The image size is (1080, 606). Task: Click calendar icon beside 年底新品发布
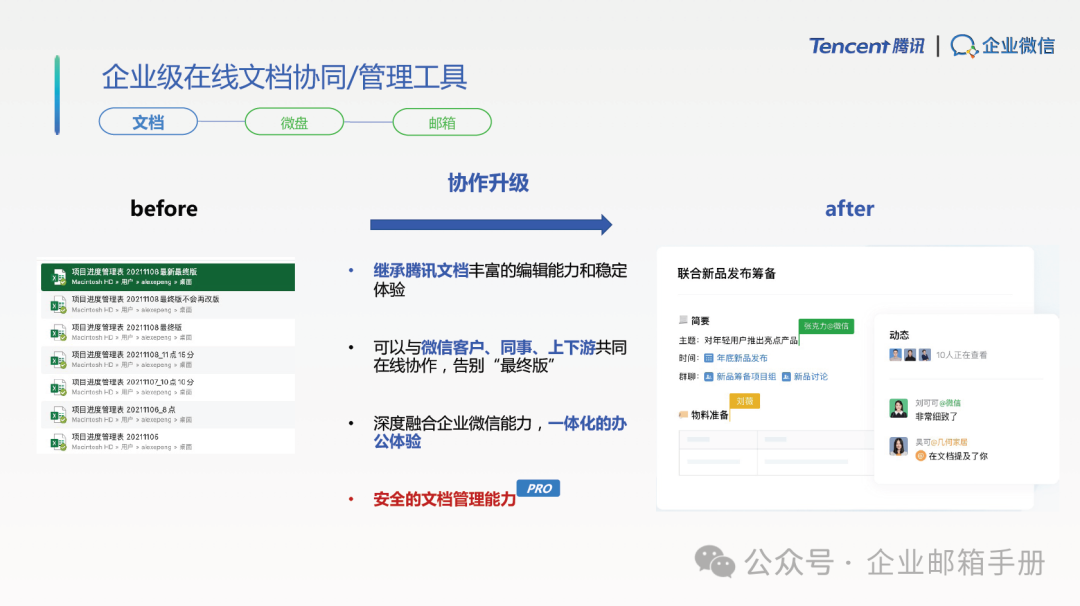point(708,358)
